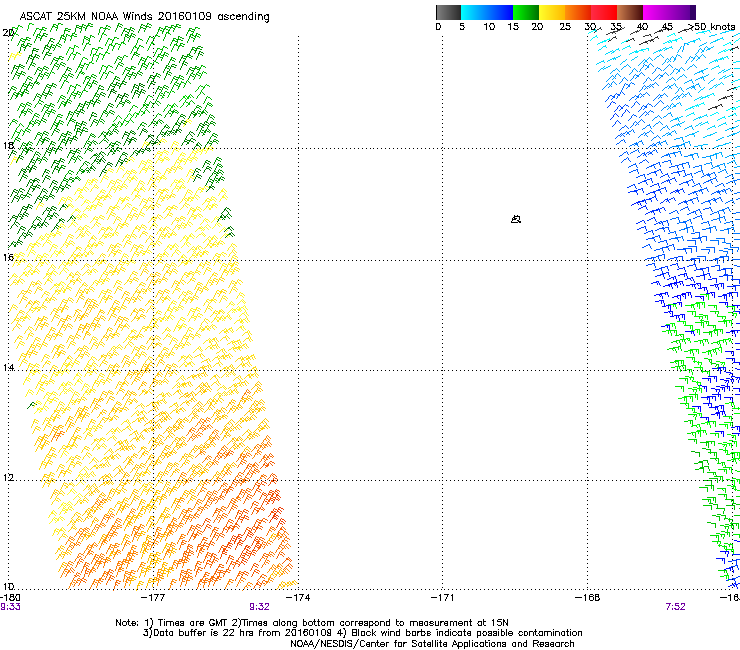Click the red 30-35 knots legend segment
The image size is (740, 650).
coord(604,12)
